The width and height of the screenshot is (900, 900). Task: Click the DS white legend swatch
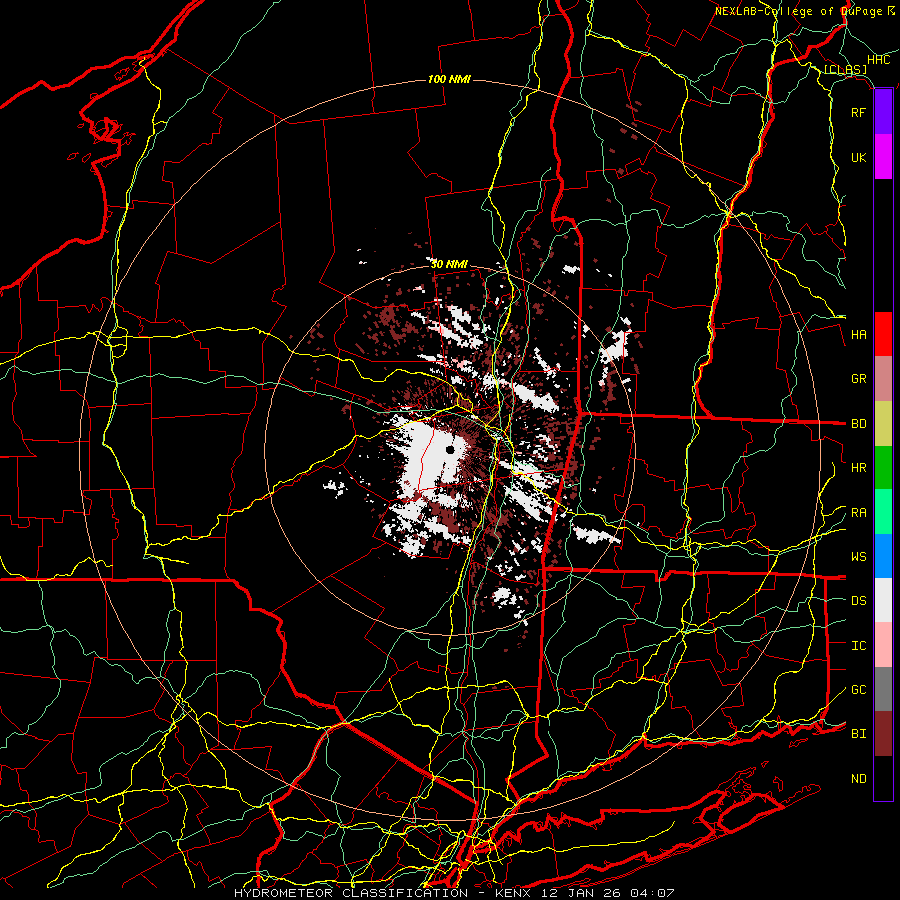pos(883,600)
